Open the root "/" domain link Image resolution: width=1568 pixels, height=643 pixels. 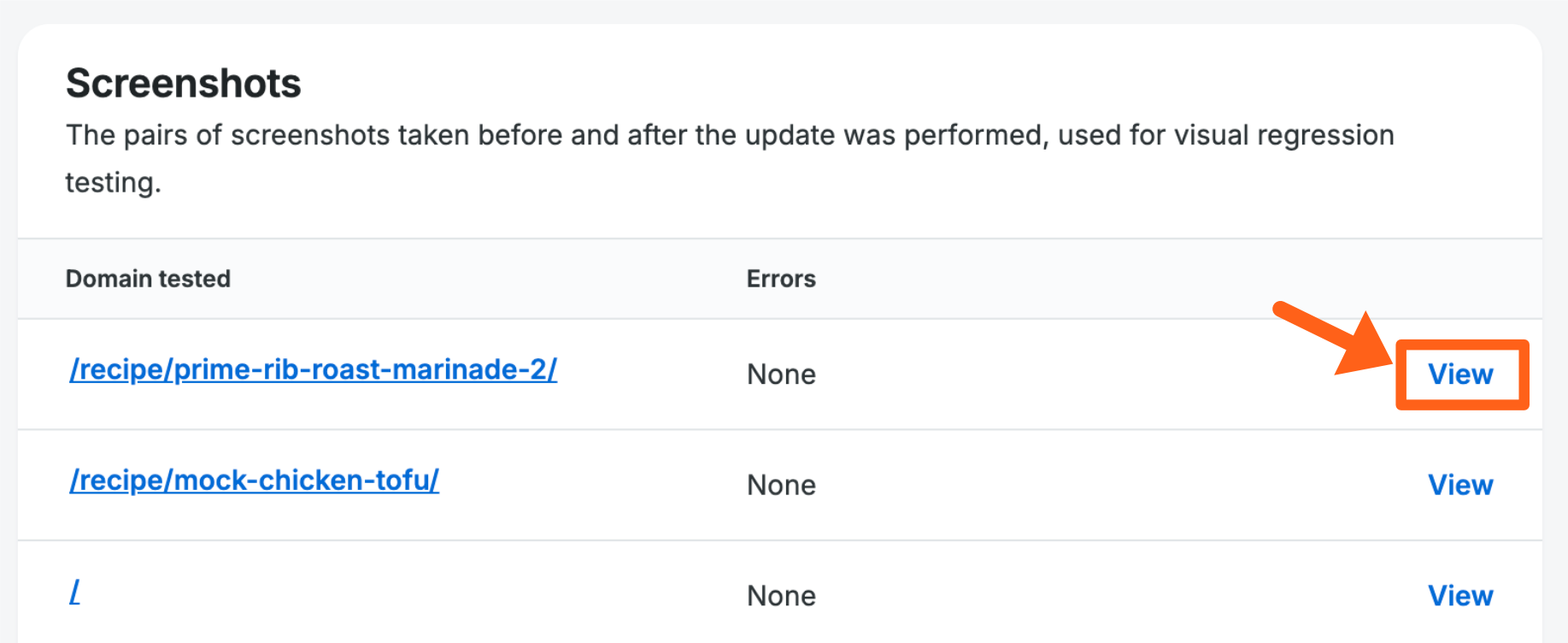tap(75, 592)
